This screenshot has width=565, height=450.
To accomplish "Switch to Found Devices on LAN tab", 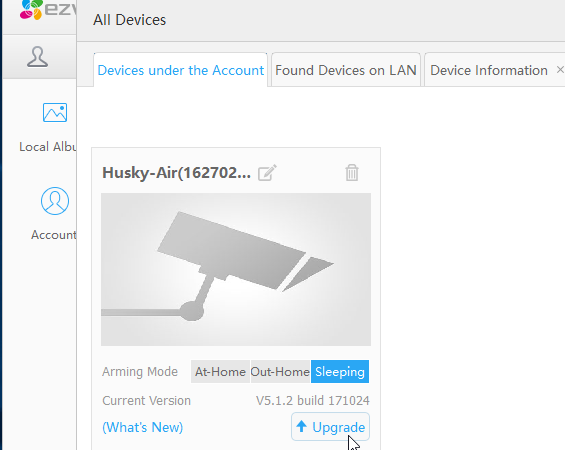I will [x=346, y=70].
